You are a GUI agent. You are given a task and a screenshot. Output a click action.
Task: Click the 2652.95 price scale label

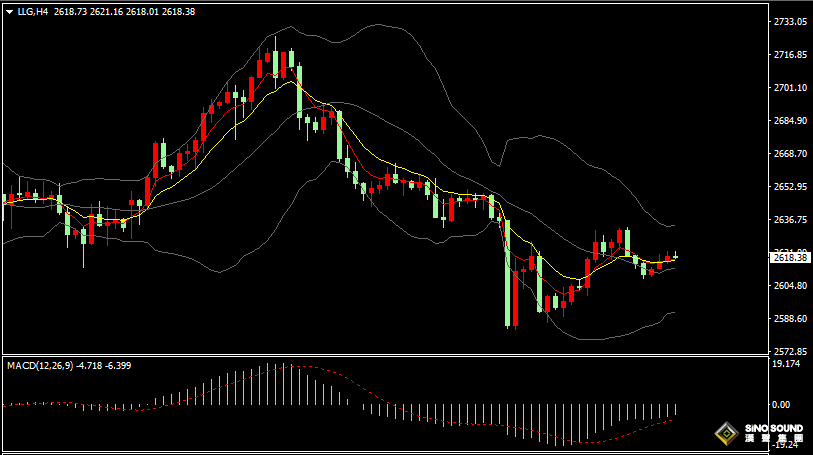(x=790, y=187)
